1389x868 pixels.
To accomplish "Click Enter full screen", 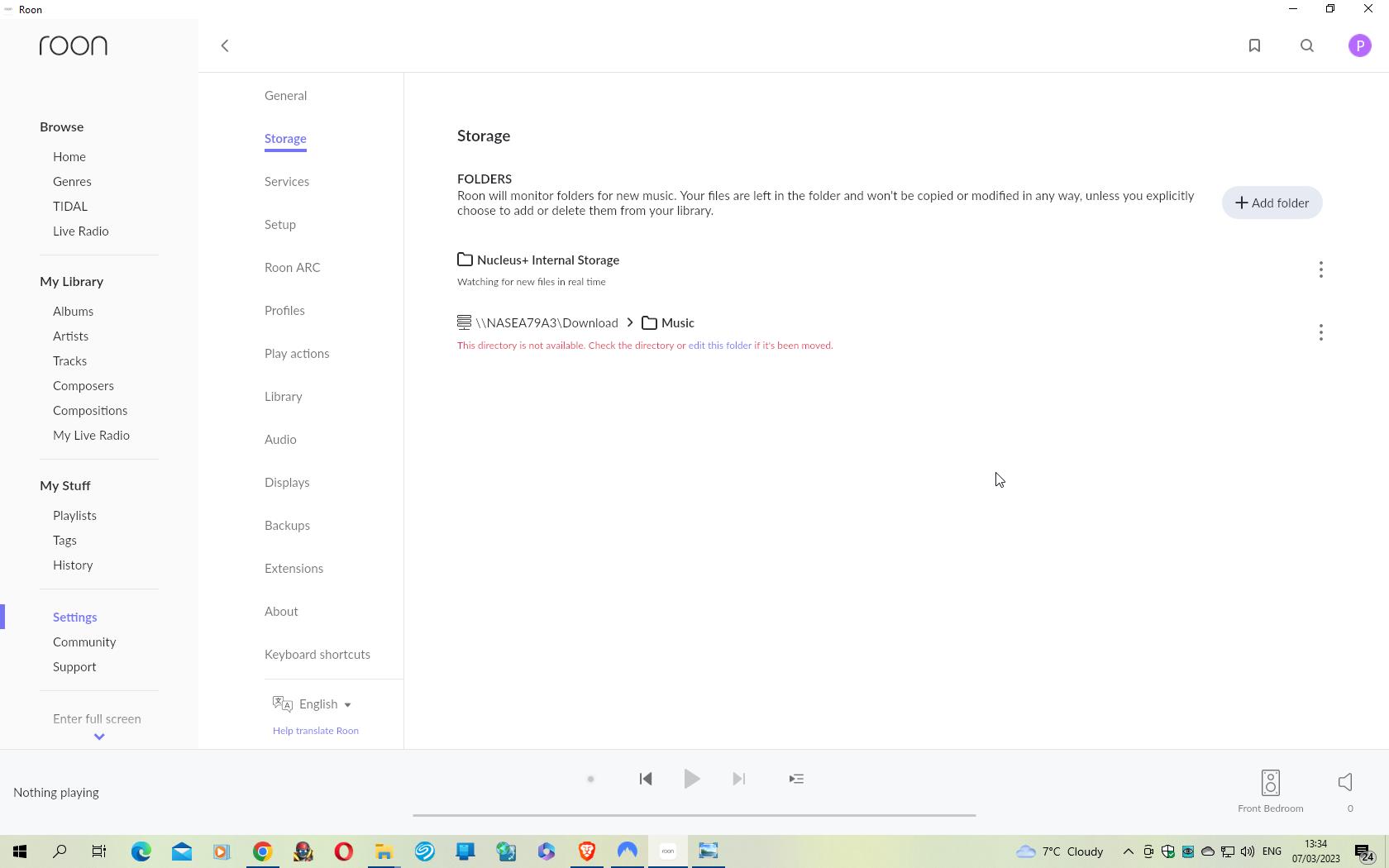I will [97, 719].
